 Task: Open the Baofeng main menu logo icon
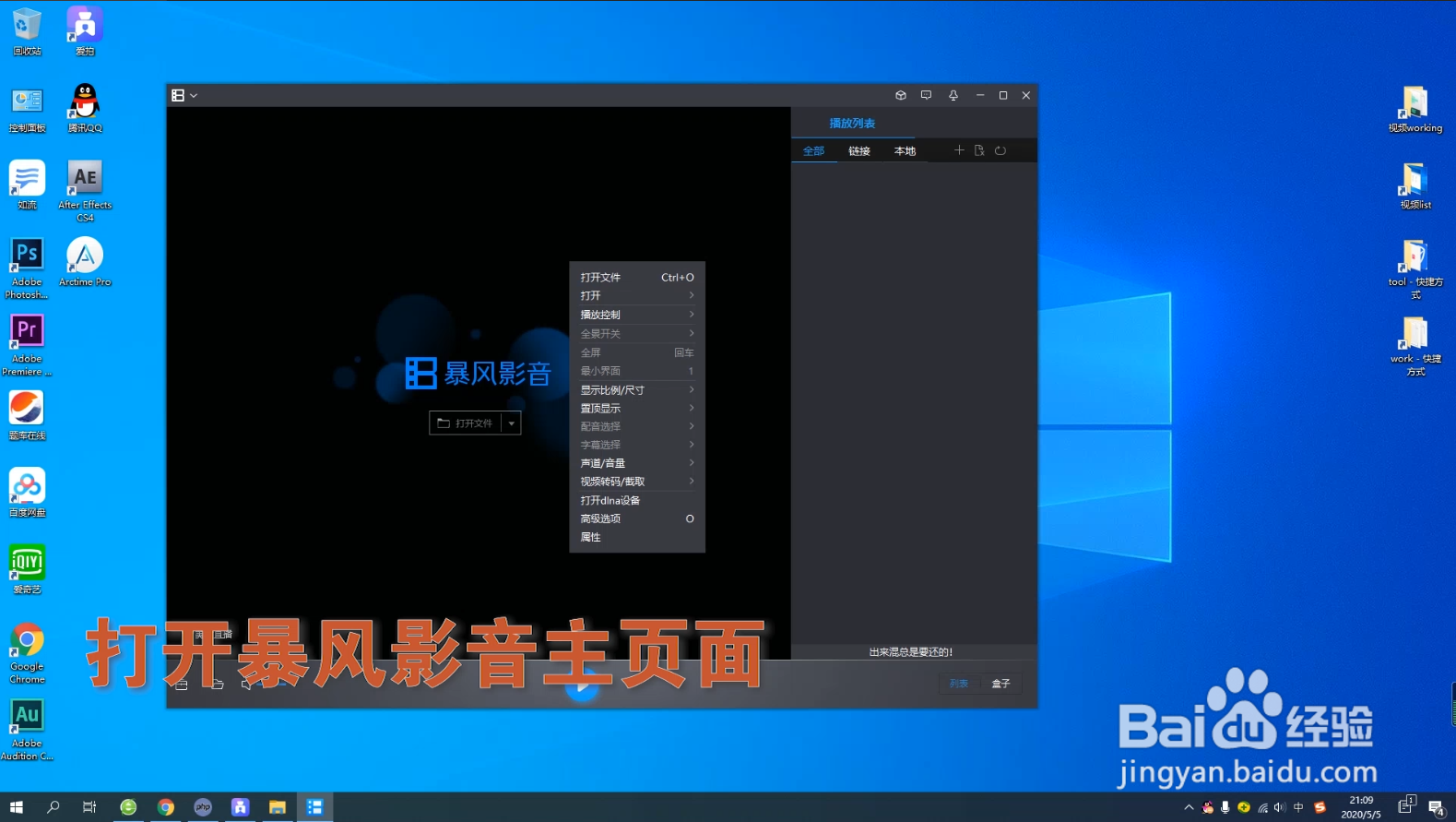[x=178, y=95]
